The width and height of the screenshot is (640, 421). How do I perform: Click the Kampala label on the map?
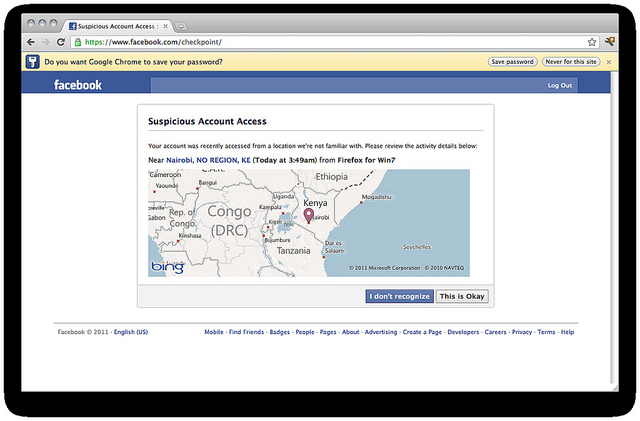[x=270, y=207]
